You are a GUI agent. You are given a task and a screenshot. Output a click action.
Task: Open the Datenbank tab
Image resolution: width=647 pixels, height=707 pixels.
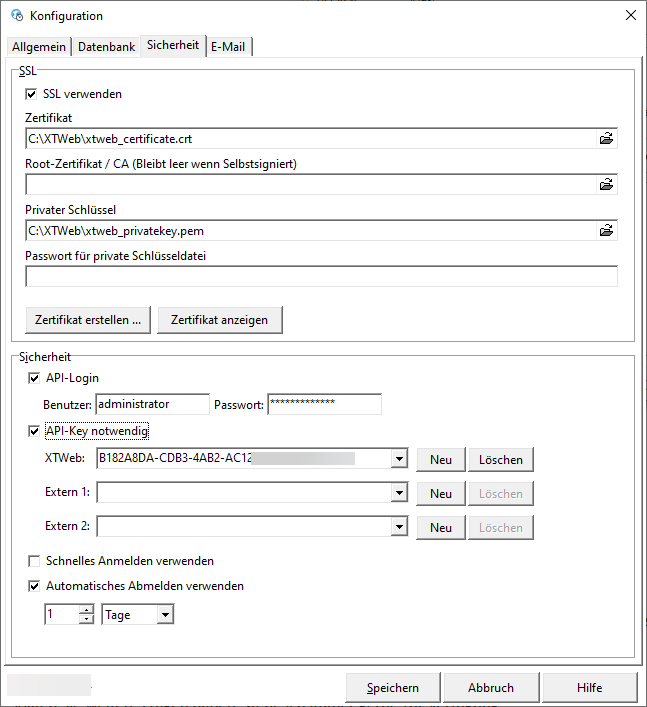[106, 47]
